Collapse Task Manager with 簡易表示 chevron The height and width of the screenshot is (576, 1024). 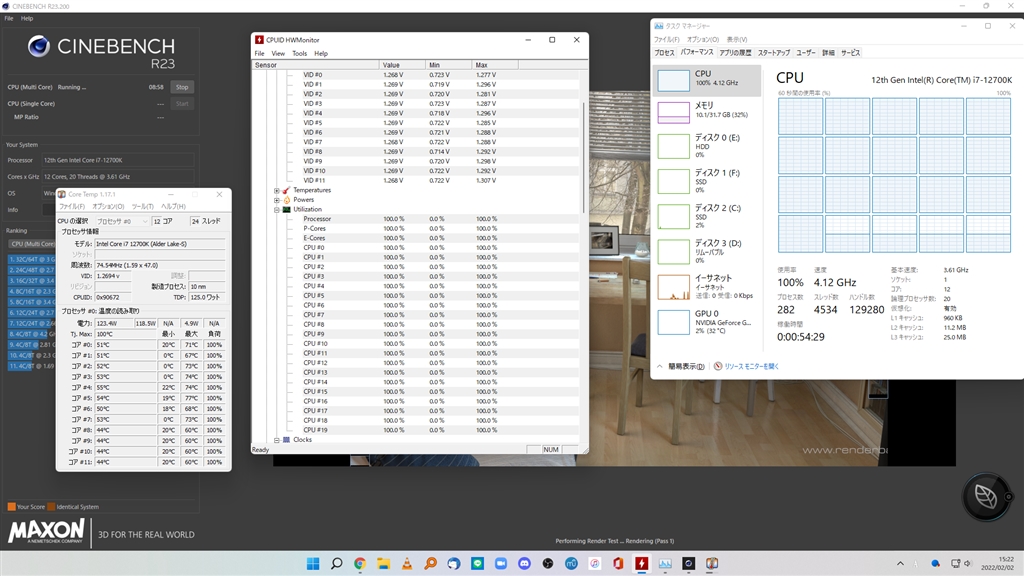660,366
